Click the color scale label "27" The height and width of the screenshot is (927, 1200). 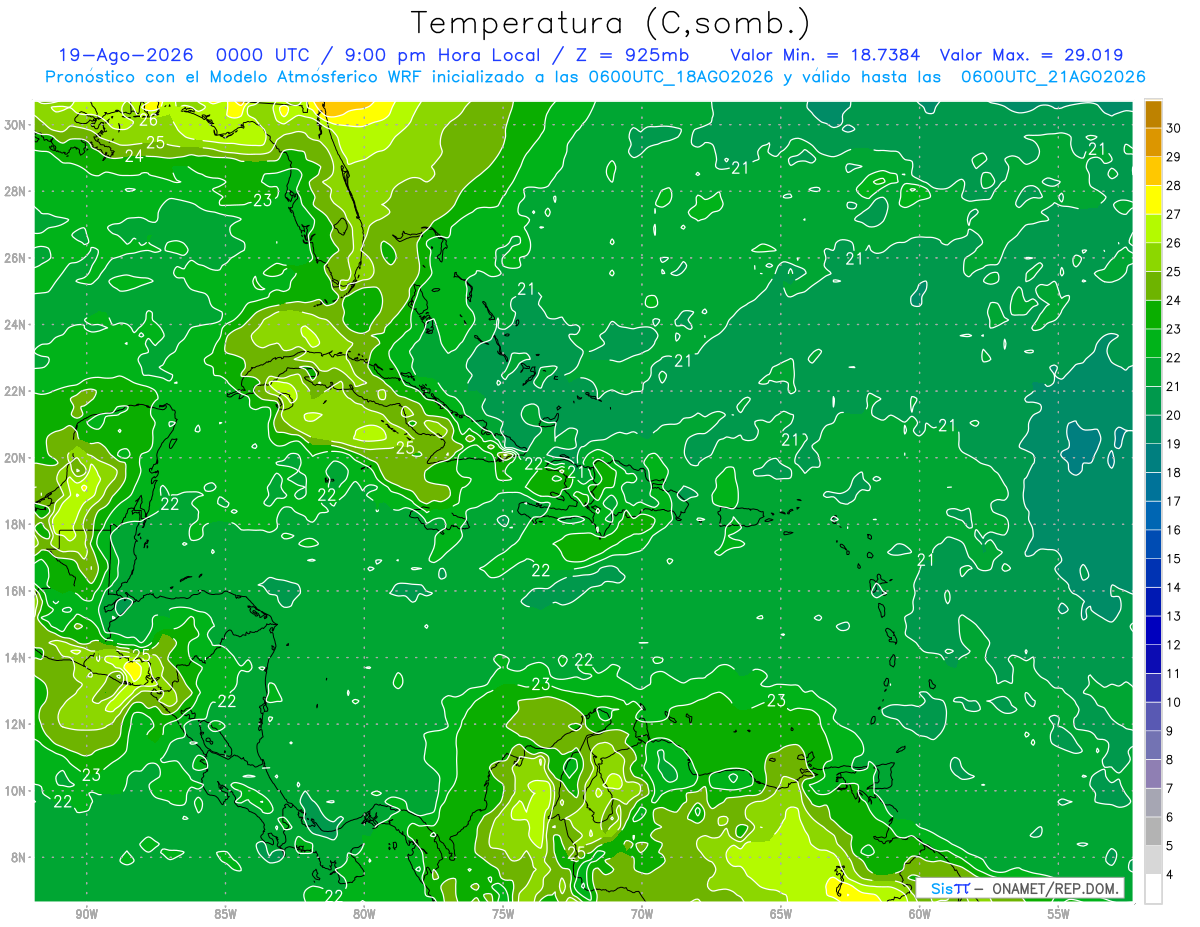(x=1174, y=214)
